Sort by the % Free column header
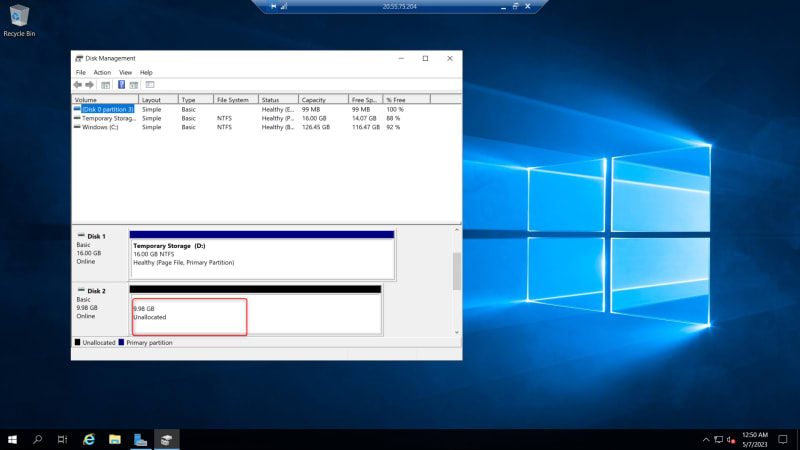The height and width of the screenshot is (450, 800). pos(406,99)
